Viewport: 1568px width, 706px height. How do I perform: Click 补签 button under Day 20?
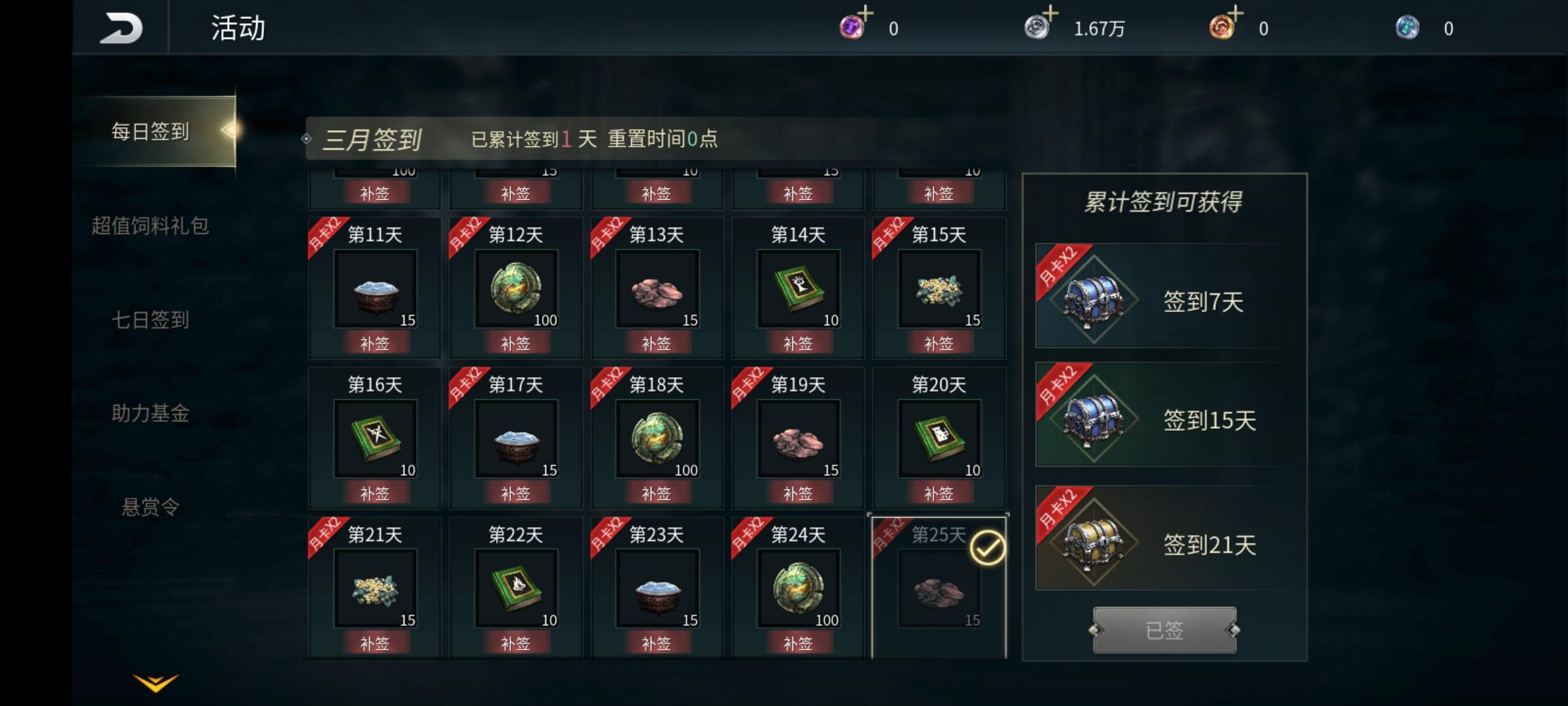coord(939,494)
